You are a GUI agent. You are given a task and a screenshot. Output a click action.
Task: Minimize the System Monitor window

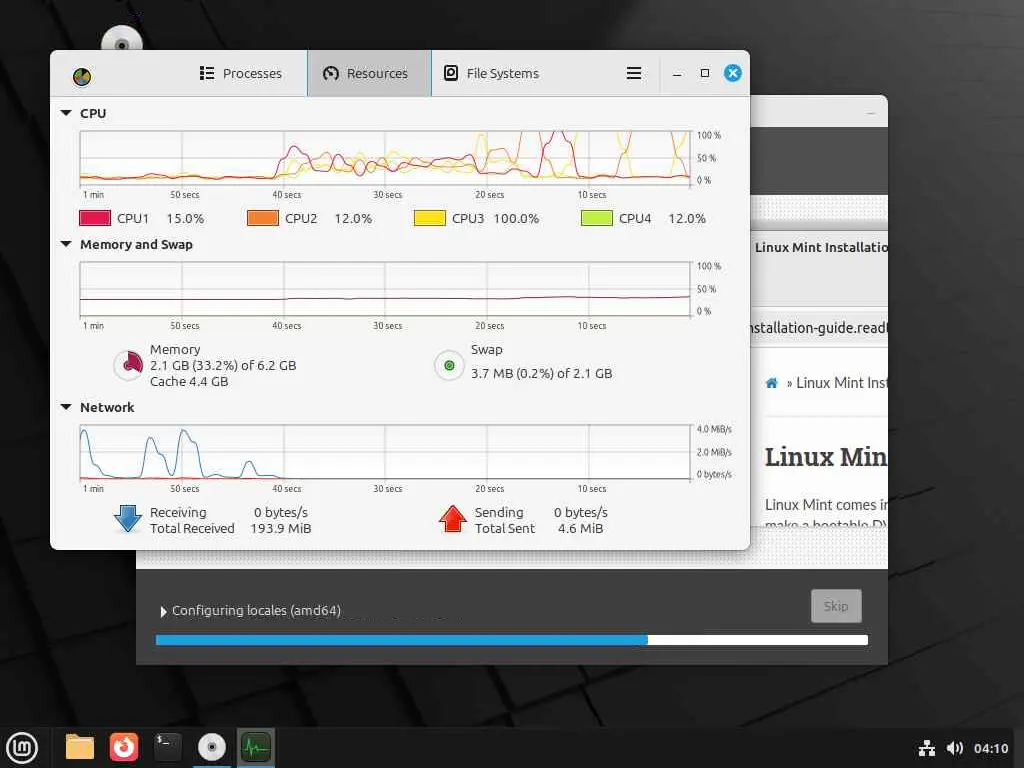[x=677, y=74]
